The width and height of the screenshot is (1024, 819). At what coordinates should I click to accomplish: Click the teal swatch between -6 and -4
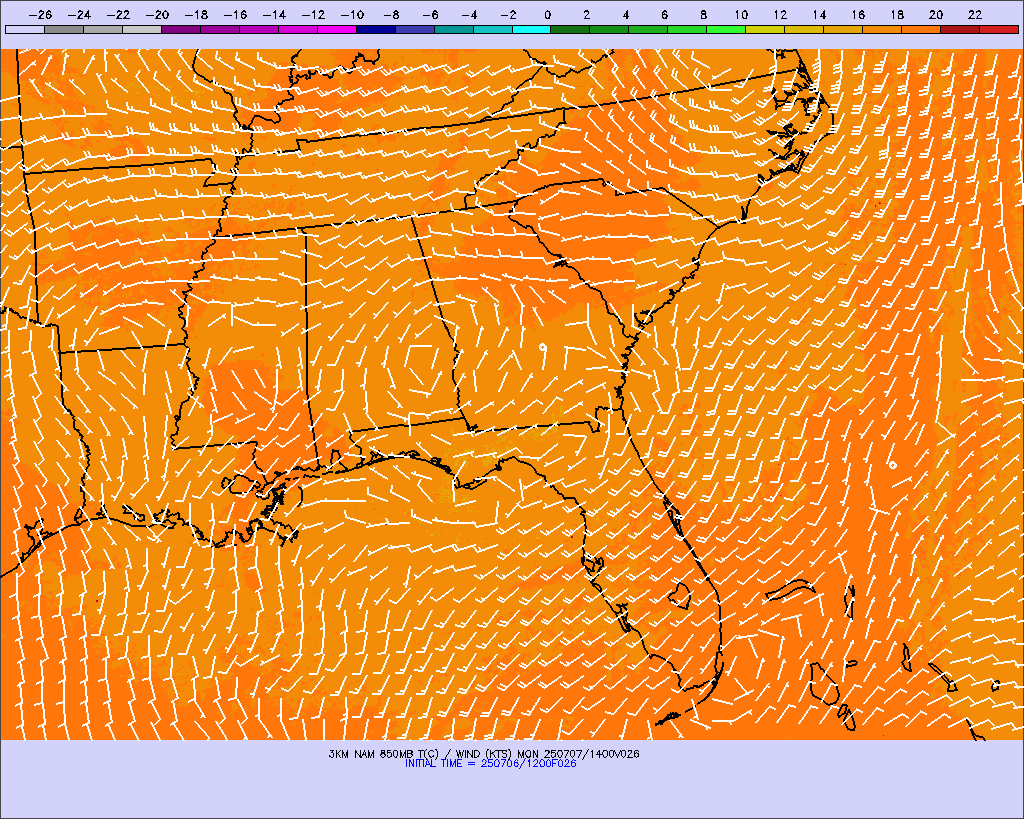[454, 29]
